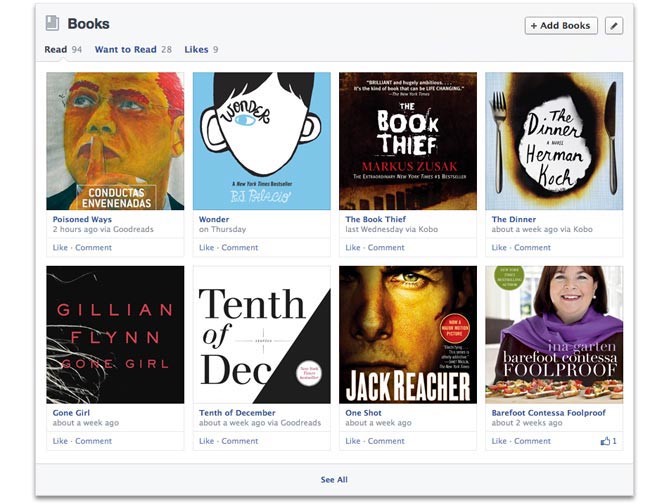Click the Books section icon
This screenshot has width=669, height=504.
52,23
